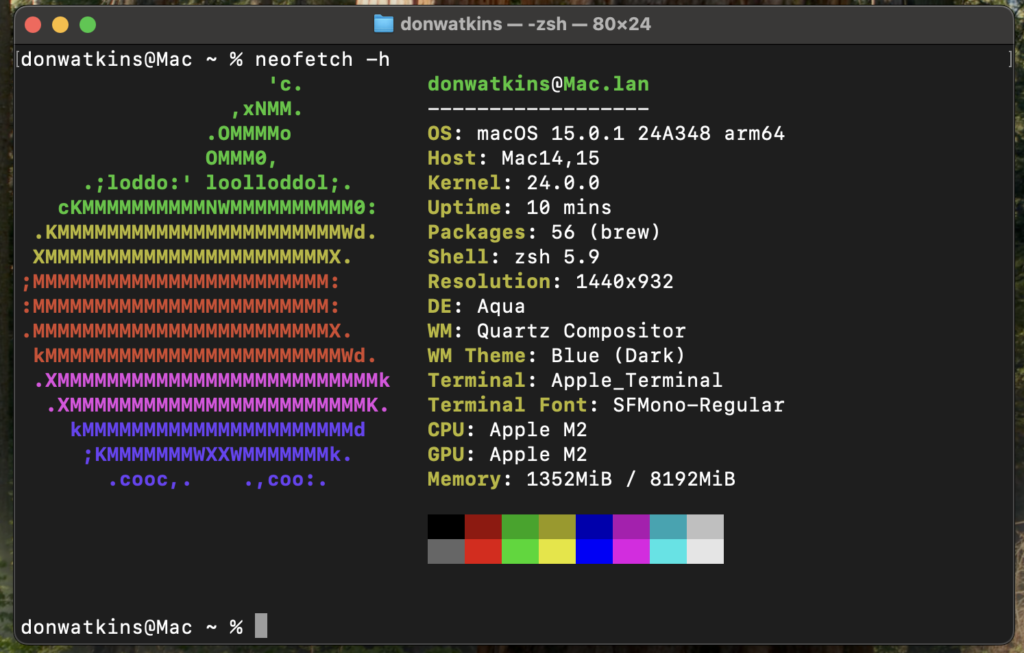The image size is (1024, 653).
Task: Click the window title donwatkins — -zsh — 80×24
Action: click(x=526, y=24)
